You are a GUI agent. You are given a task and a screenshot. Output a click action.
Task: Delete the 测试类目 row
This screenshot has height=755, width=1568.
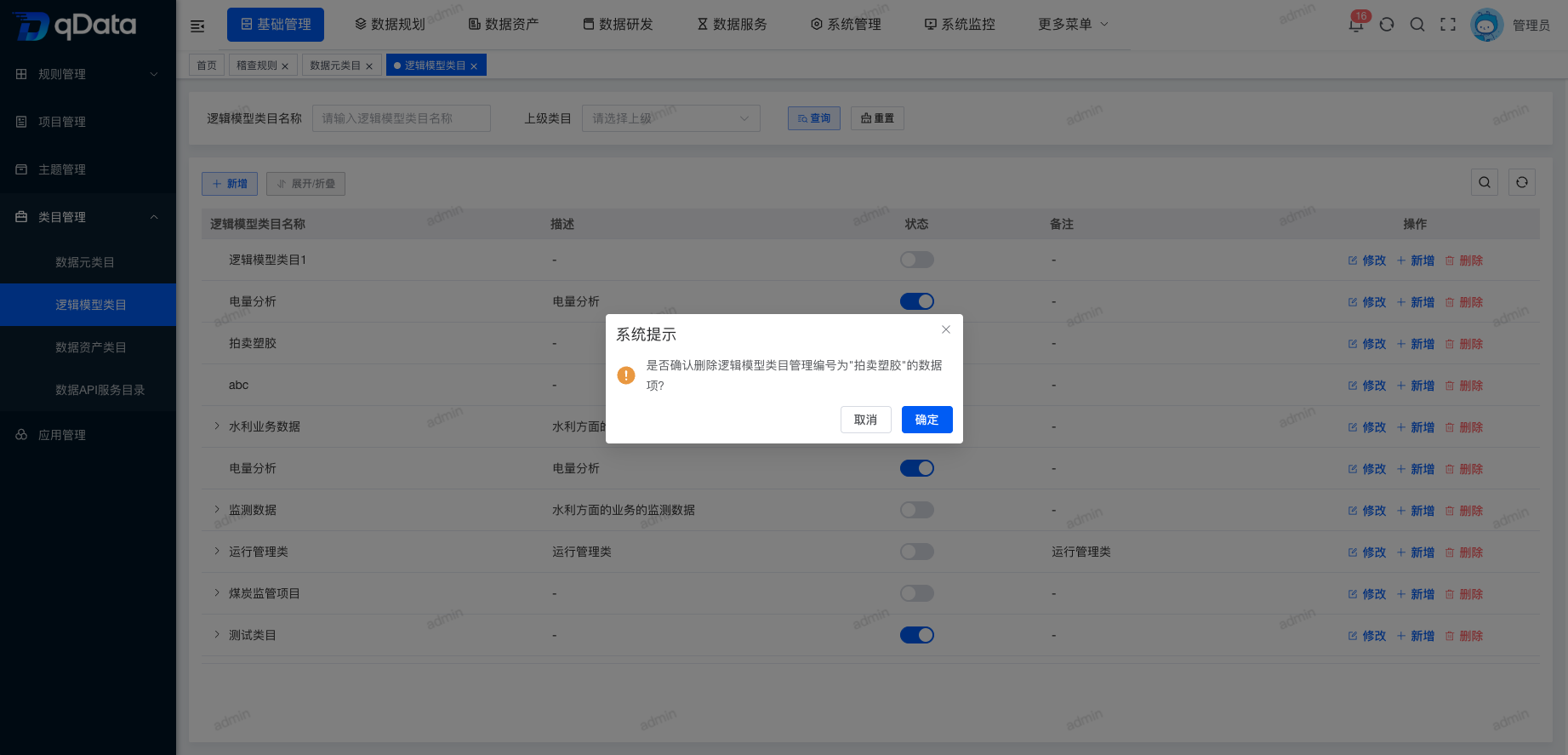[1463, 636]
